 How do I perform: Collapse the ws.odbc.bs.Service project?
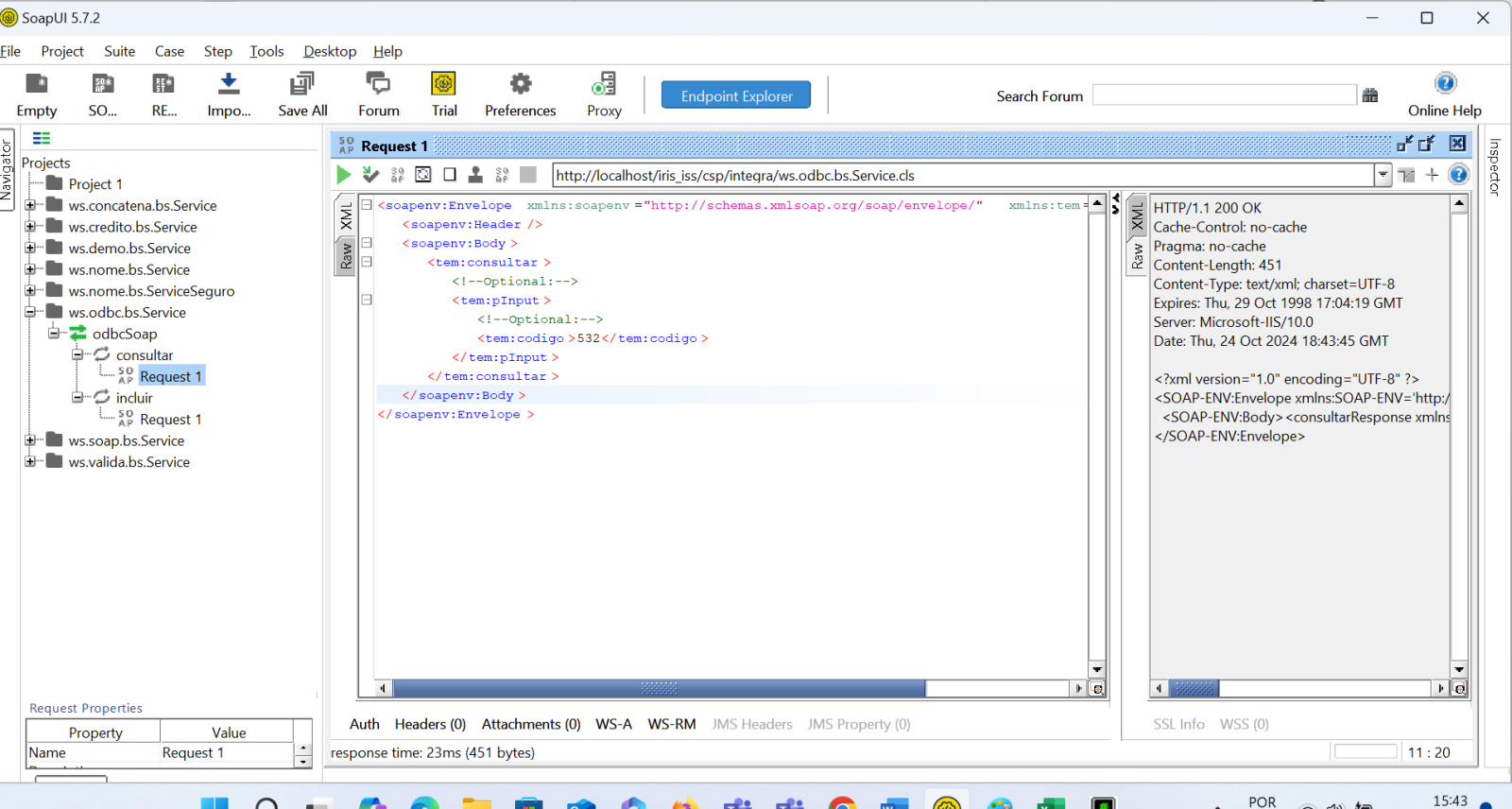[30, 312]
